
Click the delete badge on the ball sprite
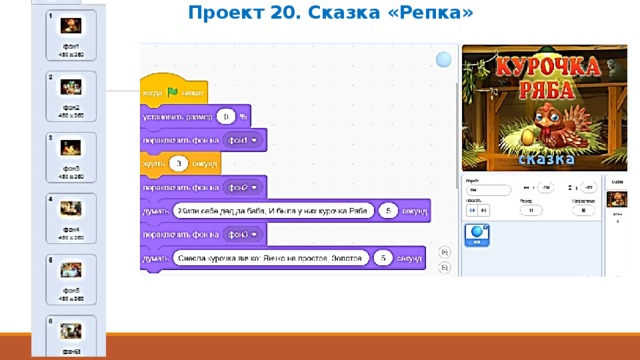tap(486, 227)
